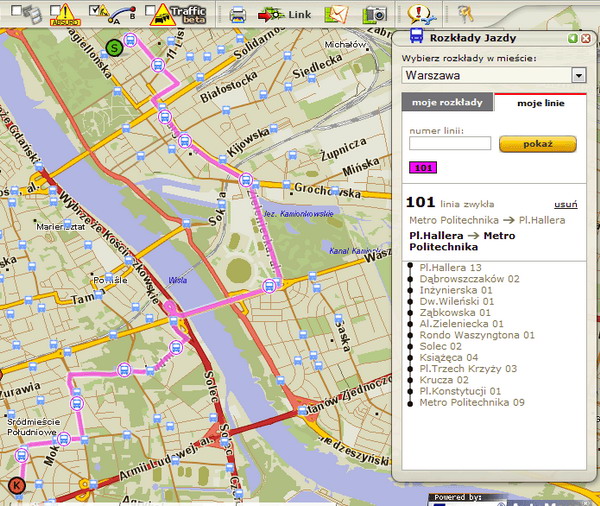Collapse panel with green arrow button
The image size is (600, 506).
(x=572, y=38)
